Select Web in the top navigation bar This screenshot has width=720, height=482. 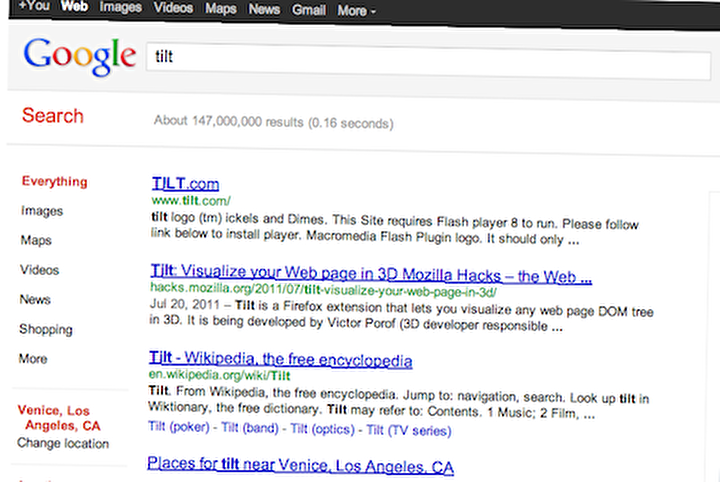[x=74, y=6]
